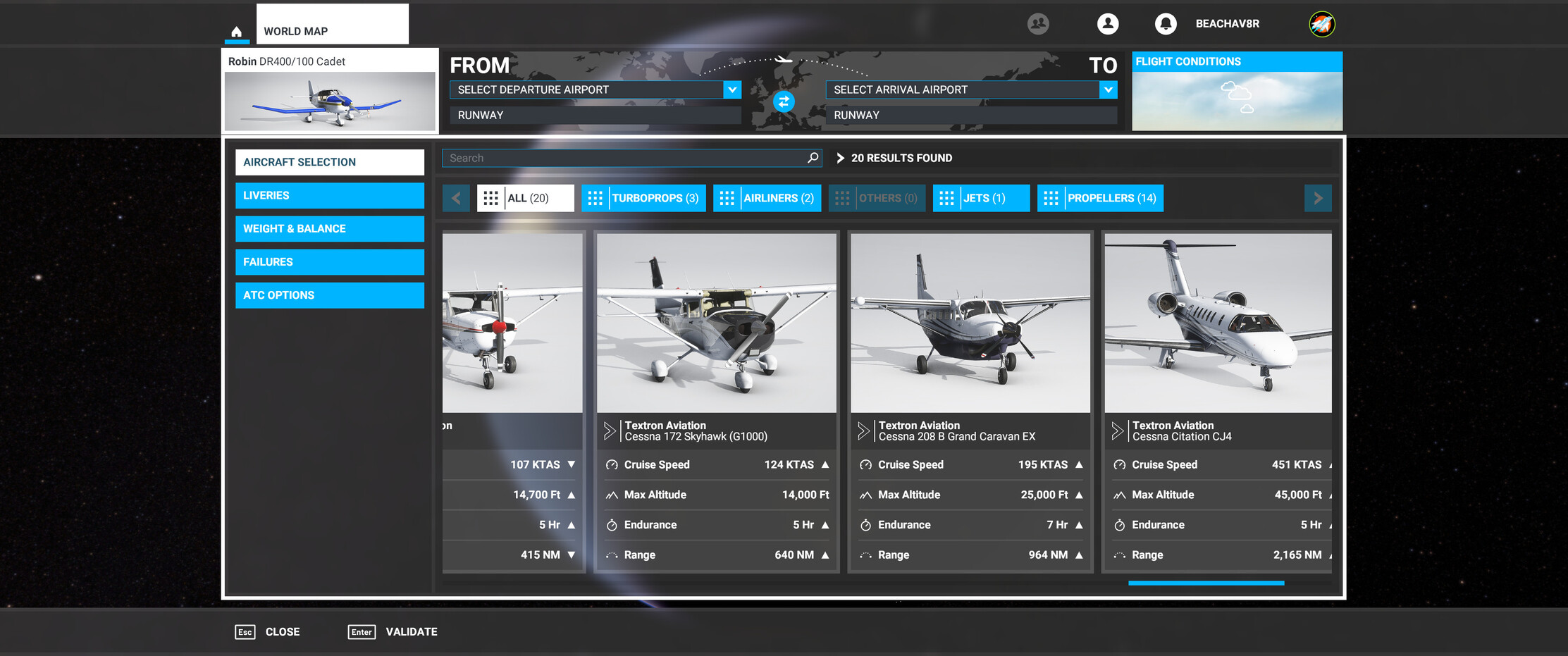Screen dimensions: 1568x656
Task: Click the search magnifier icon
Action: point(813,158)
